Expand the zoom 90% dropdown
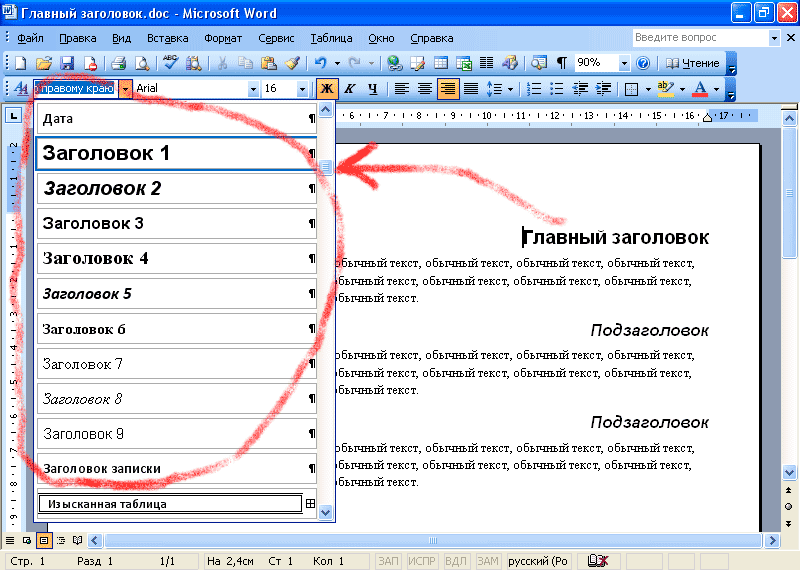Image resolution: width=800 pixels, height=570 pixels. 625,63
